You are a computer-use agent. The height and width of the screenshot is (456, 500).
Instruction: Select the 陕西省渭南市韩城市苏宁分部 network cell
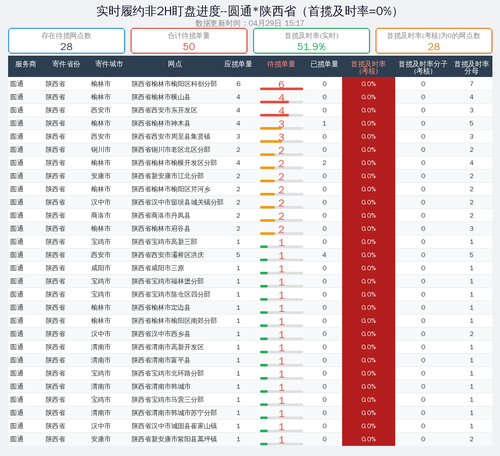tap(174, 413)
